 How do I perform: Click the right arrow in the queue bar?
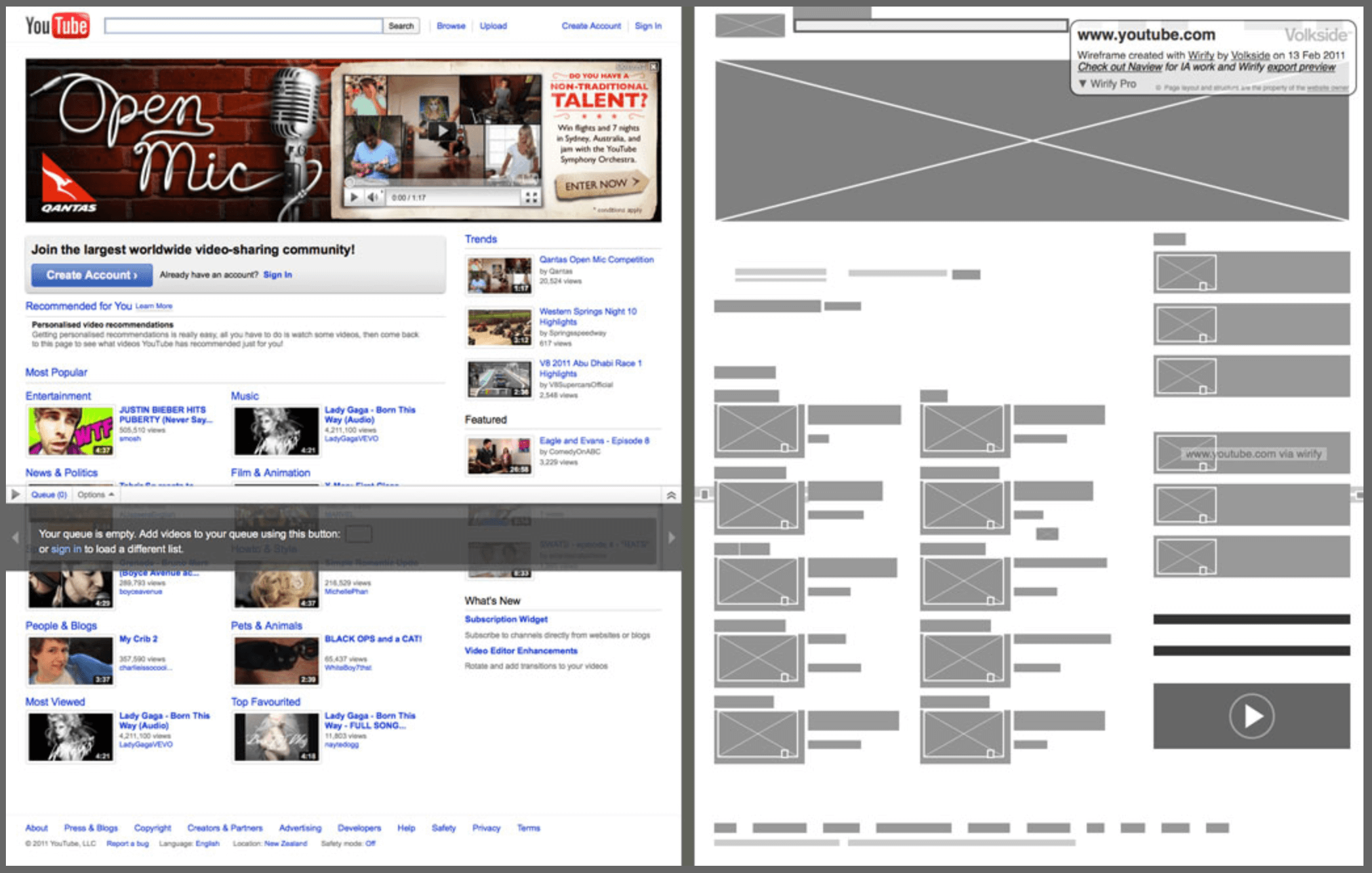[x=671, y=537]
